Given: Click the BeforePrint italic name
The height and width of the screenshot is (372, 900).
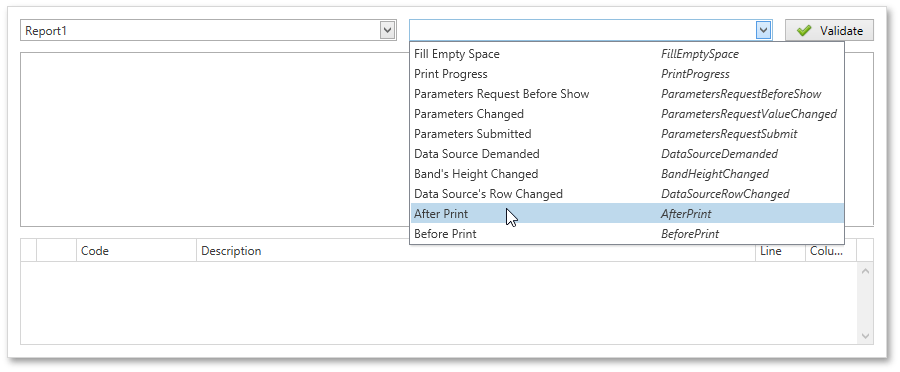Looking at the screenshot, I should 690,234.
